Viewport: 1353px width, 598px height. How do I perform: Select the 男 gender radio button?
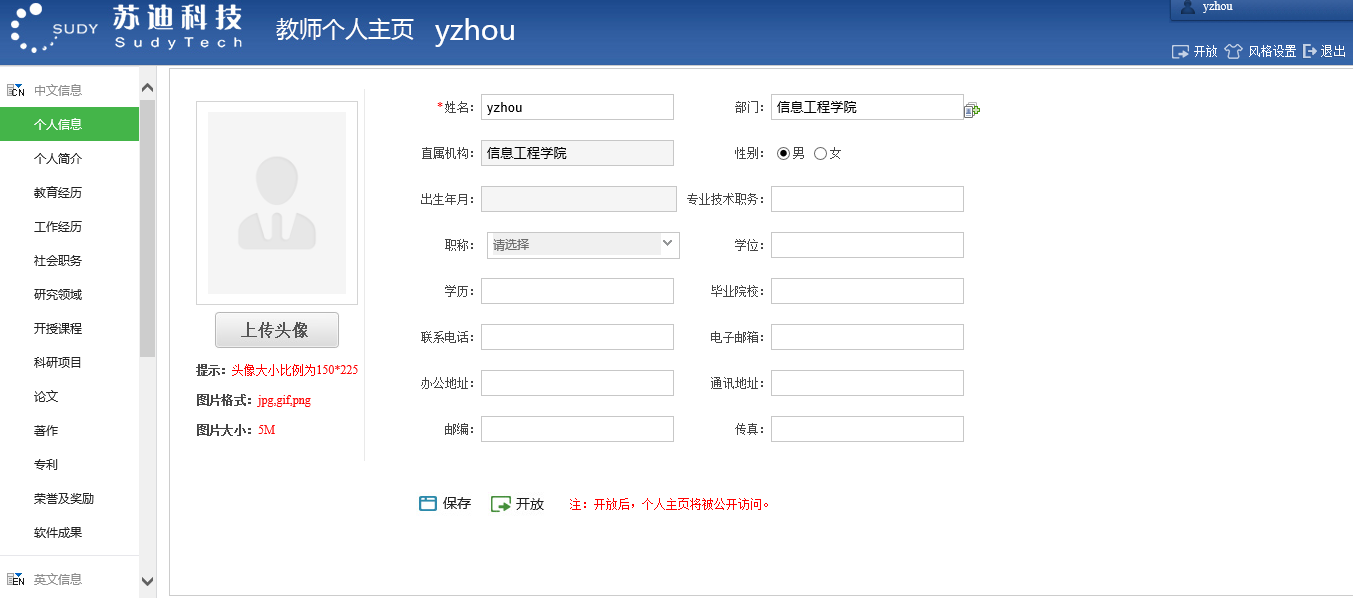point(784,153)
